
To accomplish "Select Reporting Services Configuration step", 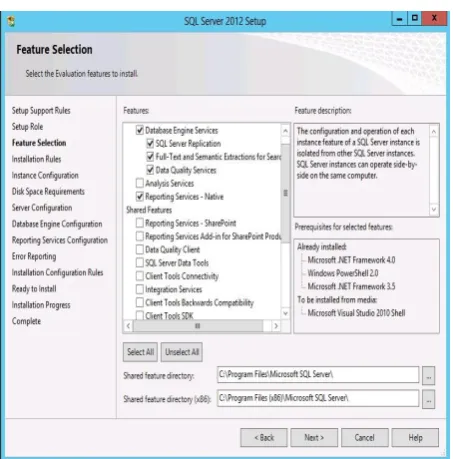I will point(60,240).
